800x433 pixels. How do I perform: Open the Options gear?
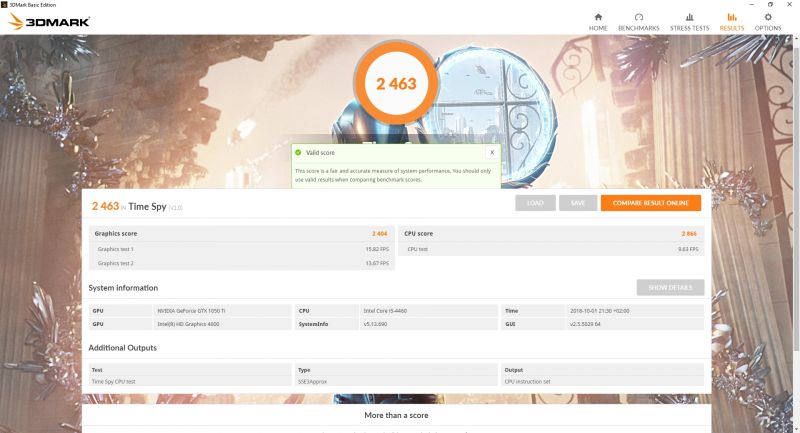pyautogui.click(x=768, y=22)
